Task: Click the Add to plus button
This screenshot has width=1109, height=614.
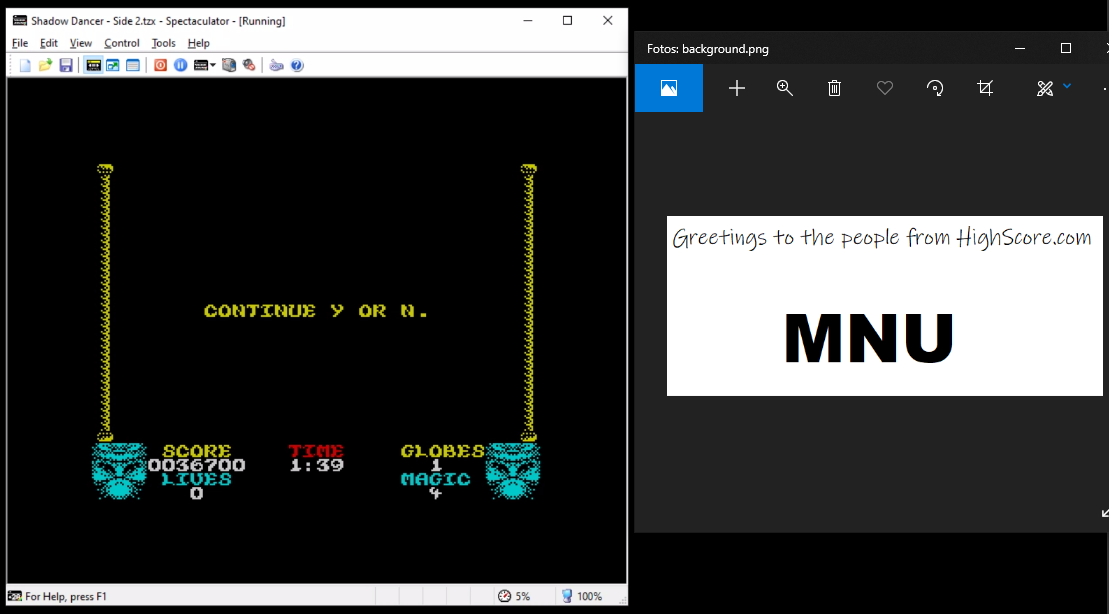Action: [x=737, y=88]
